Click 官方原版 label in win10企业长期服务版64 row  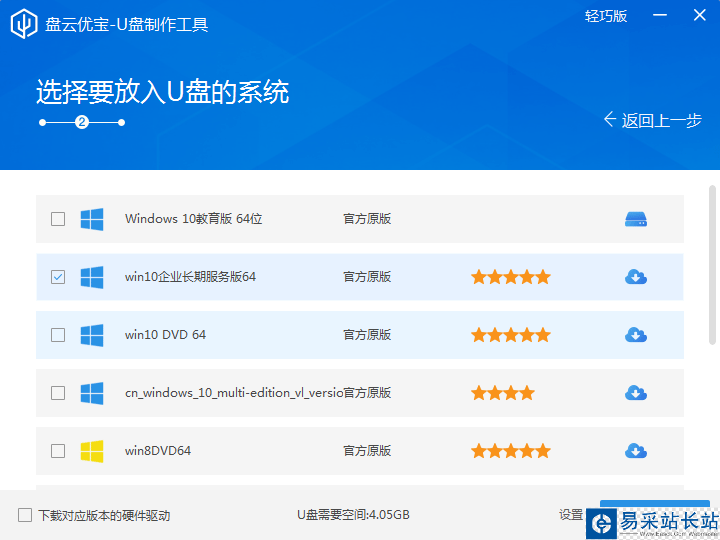(x=367, y=277)
